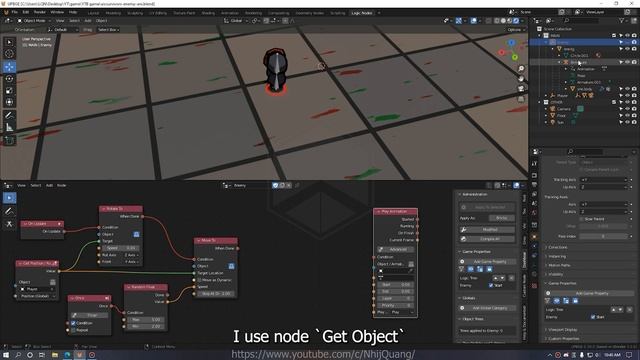Expand the Player item in outliner
The image size is (640, 360).
(546, 96)
